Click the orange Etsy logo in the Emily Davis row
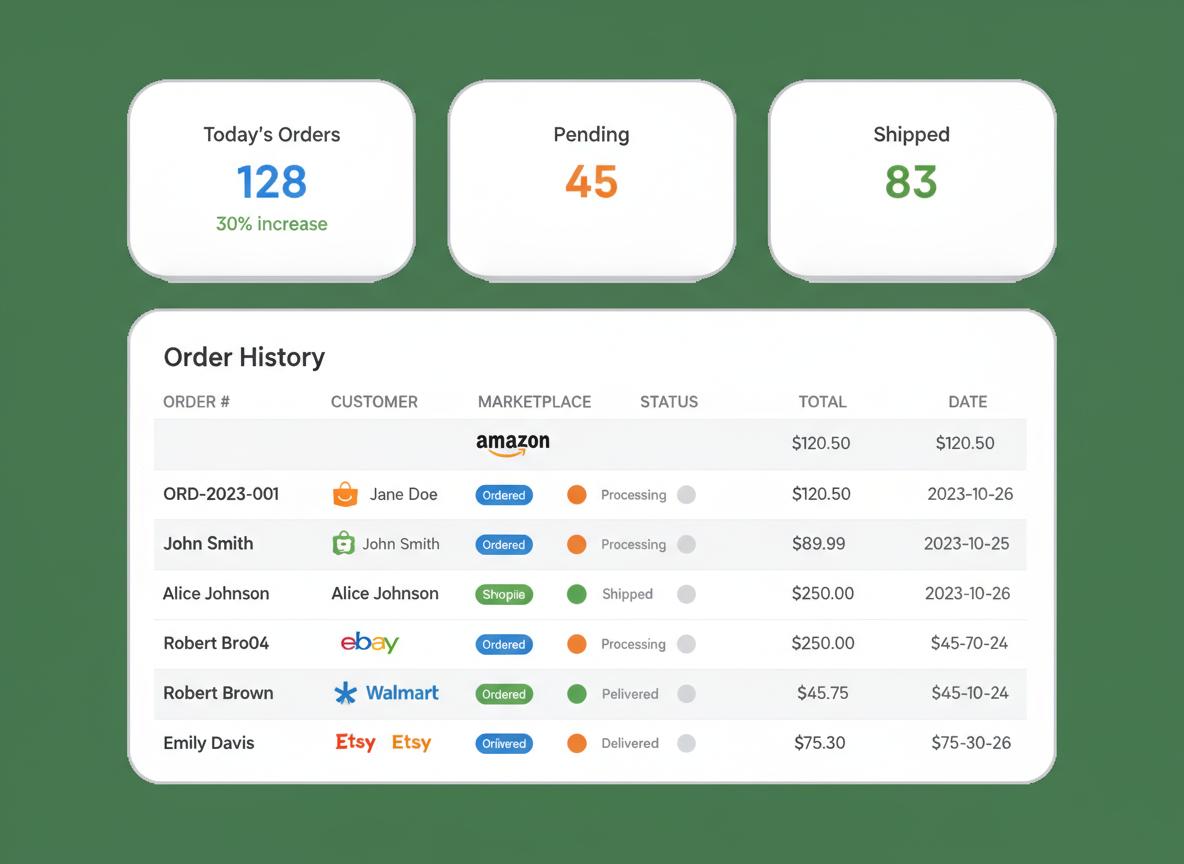Viewport: 1184px width, 864px height. point(412,742)
